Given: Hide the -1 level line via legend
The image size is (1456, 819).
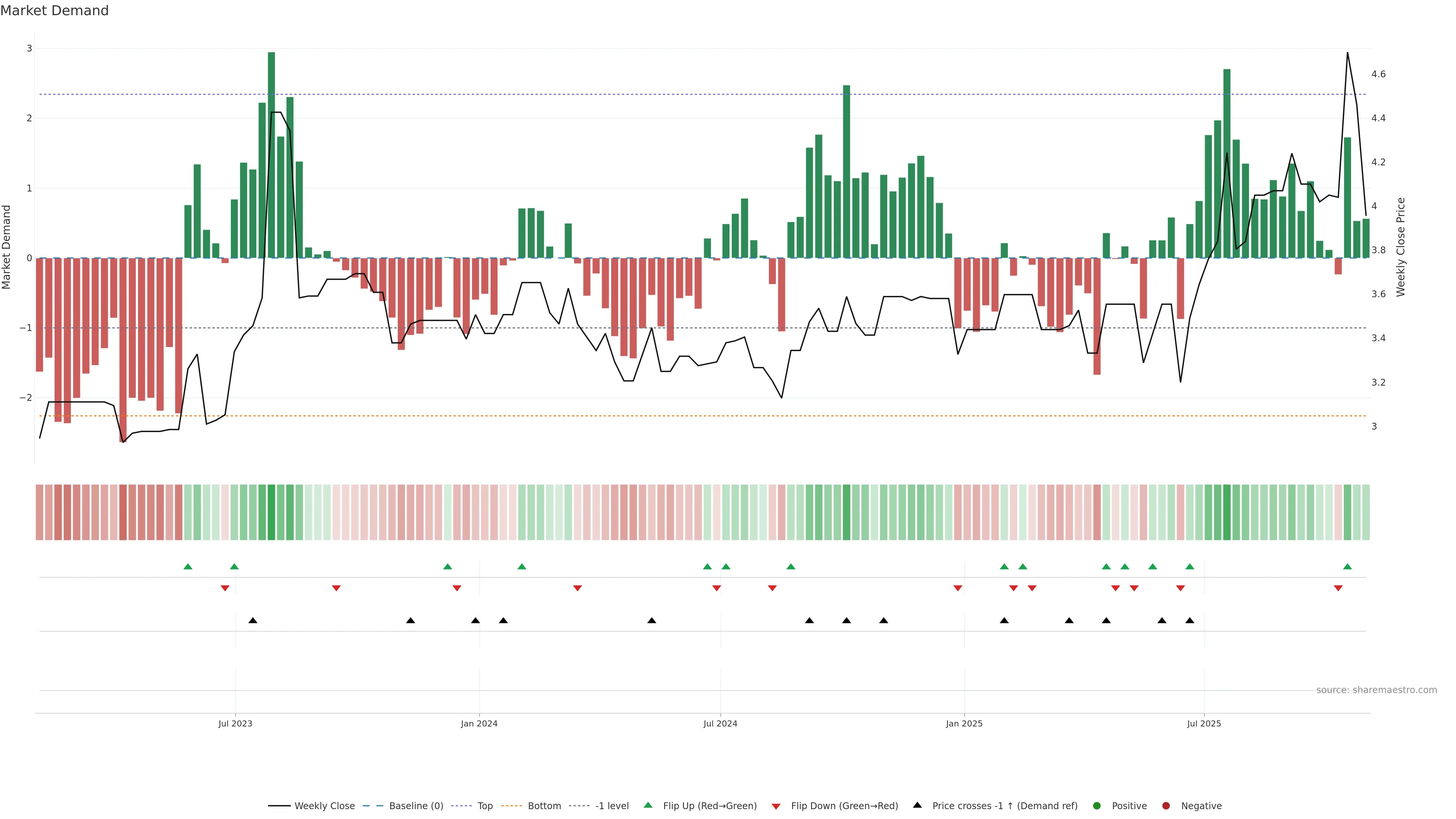Looking at the screenshot, I should 612,805.
